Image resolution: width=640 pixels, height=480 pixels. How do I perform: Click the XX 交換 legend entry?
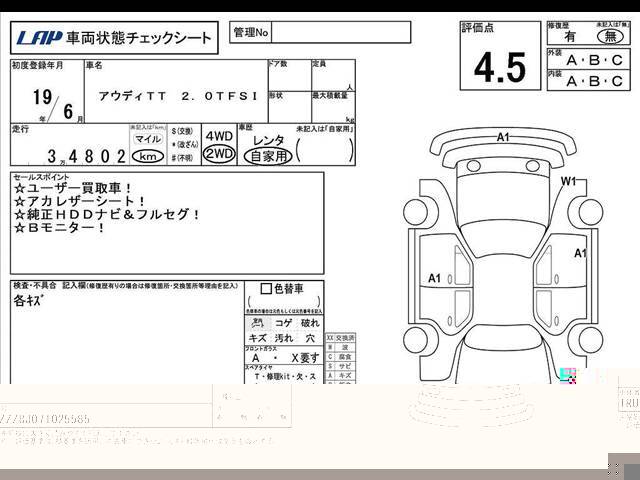pyautogui.click(x=340, y=338)
